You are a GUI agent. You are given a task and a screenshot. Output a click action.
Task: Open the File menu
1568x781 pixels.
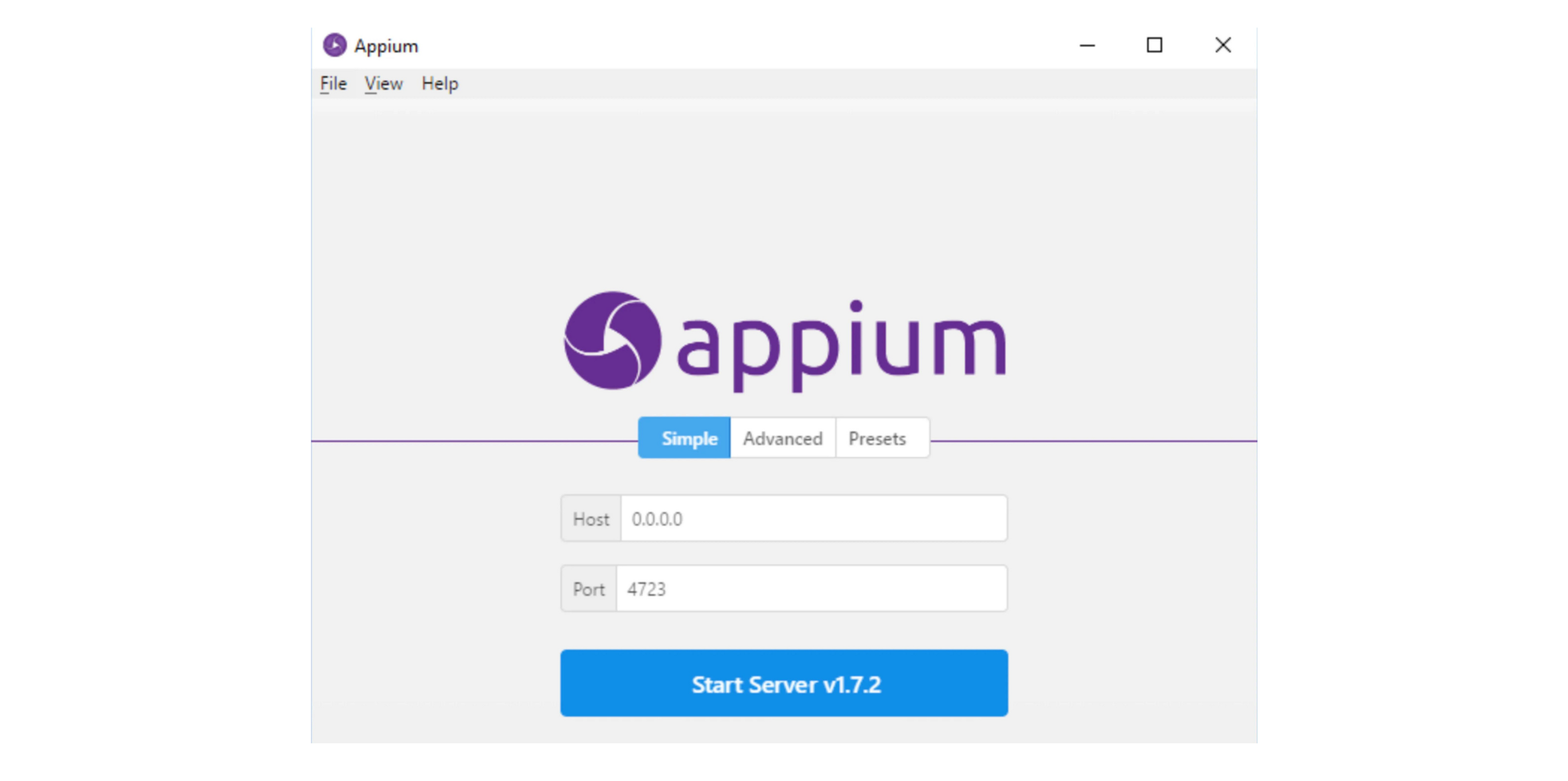point(333,83)
